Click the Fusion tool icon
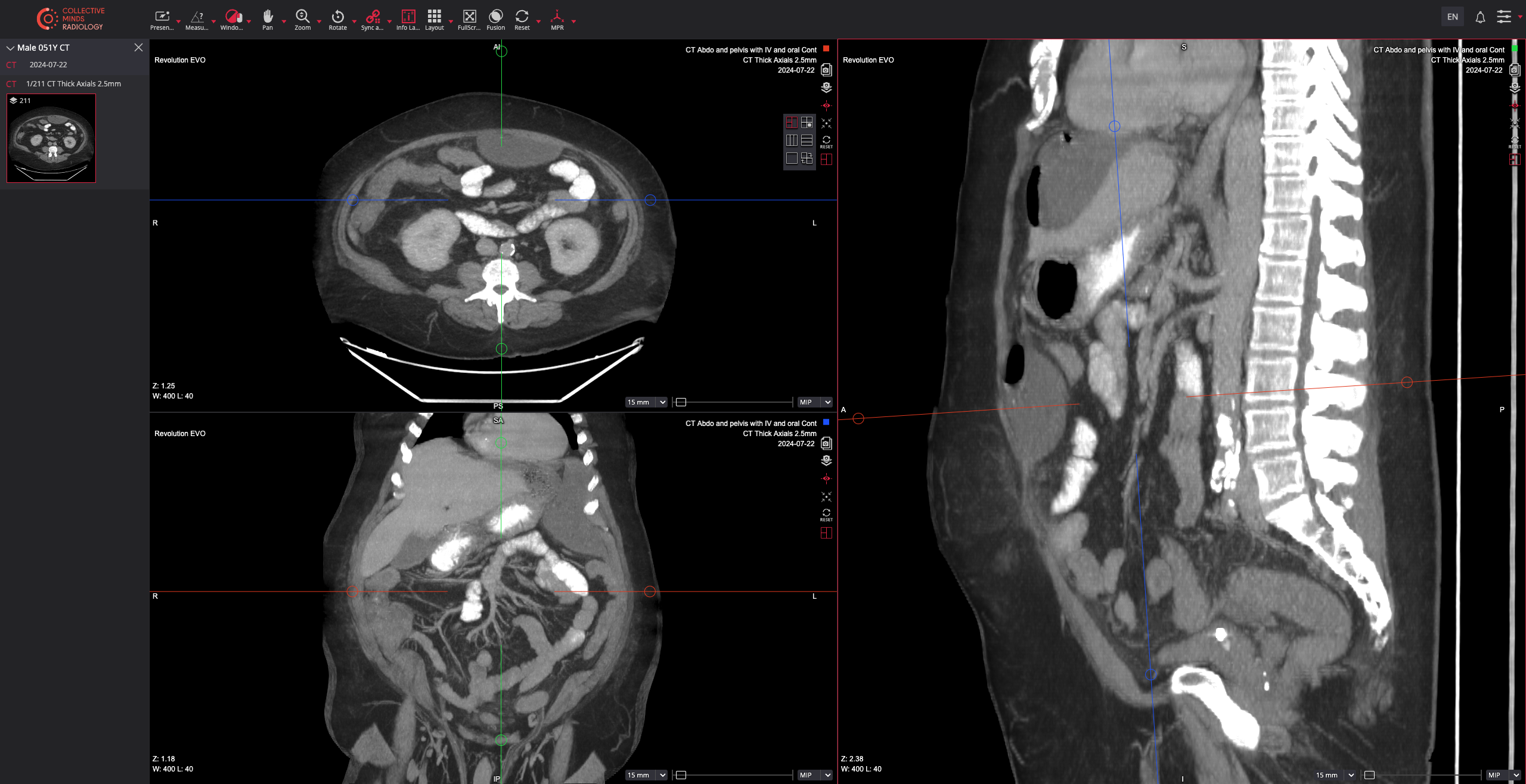 (495, 19)
